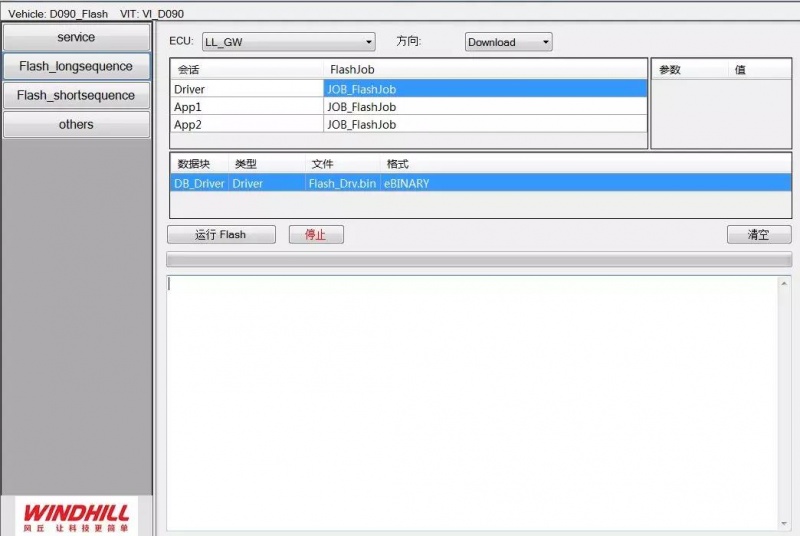Image resolution: width=800 pixels, height=536 pixels.
Task: Click the FlashJob column header
Action: pyautogui.click(x=484, y=70)
